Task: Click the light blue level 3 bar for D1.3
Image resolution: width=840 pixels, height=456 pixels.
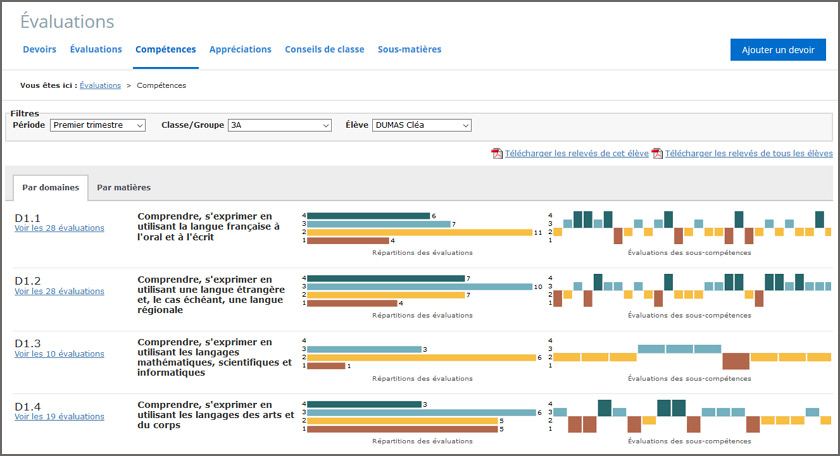Action: click(364, 349)
